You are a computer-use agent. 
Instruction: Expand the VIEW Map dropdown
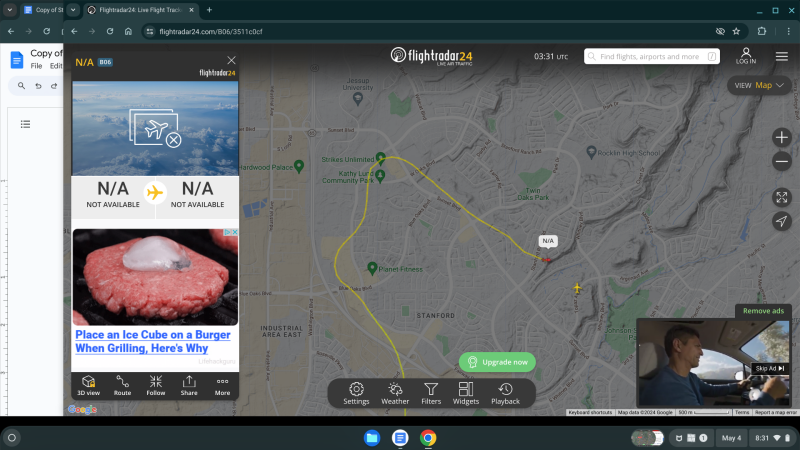(759, 85)
